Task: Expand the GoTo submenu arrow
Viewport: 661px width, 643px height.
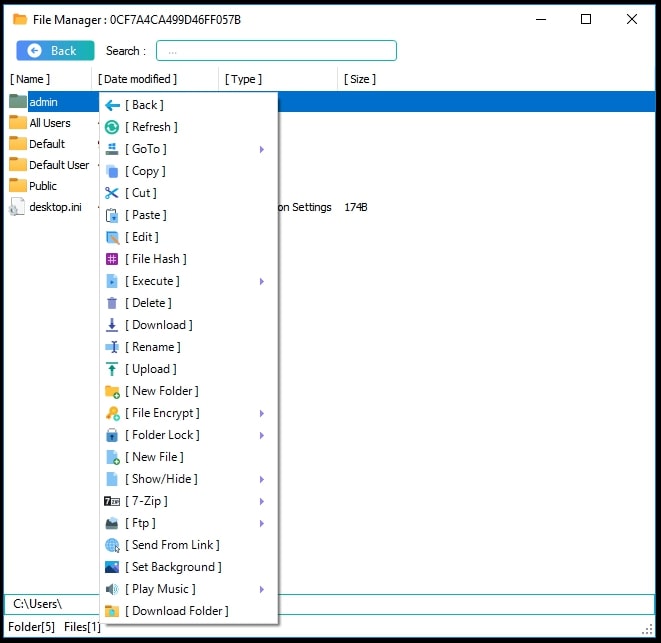Action: [262, 149]
